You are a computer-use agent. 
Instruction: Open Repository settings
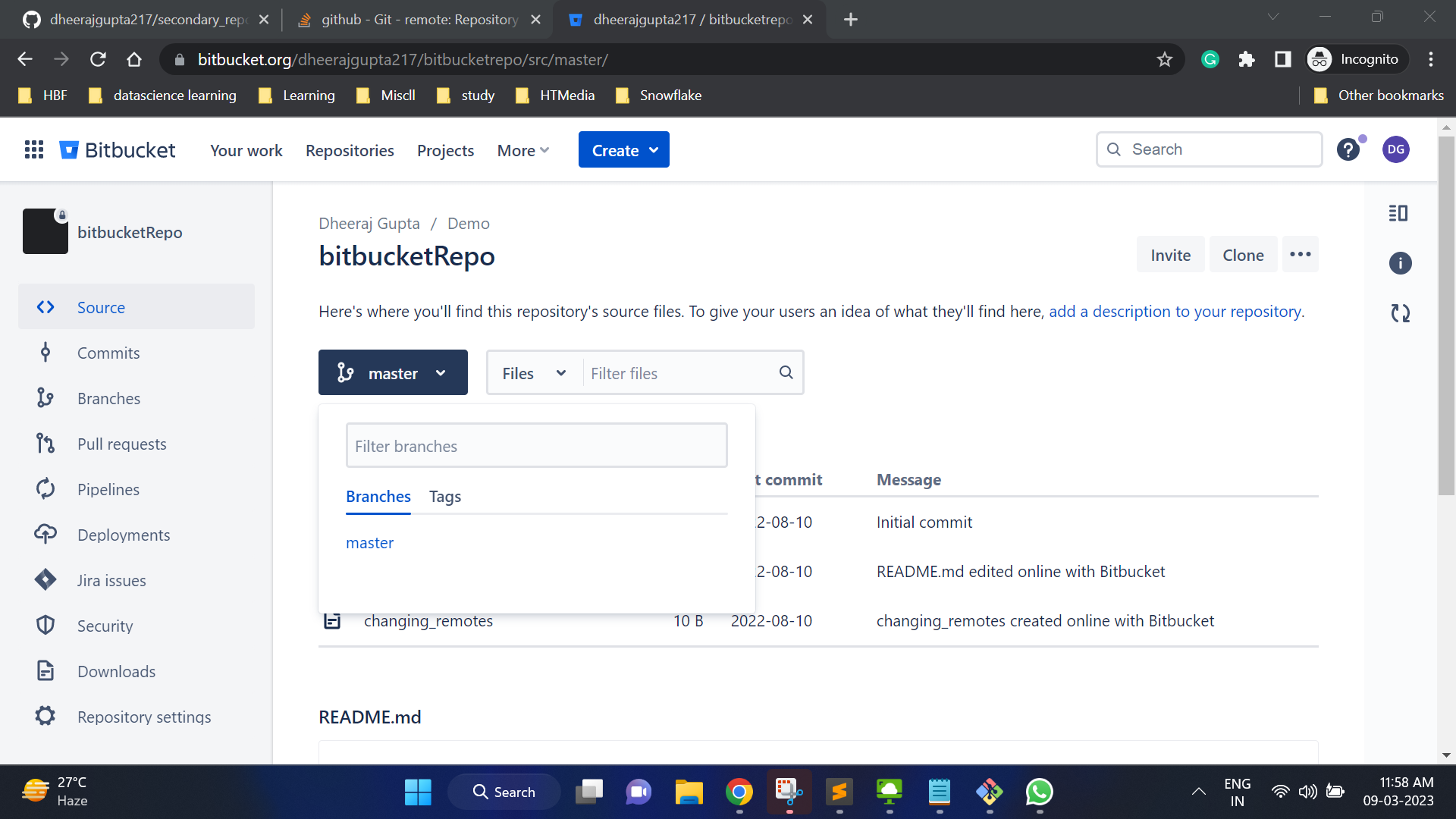point(144,717)
